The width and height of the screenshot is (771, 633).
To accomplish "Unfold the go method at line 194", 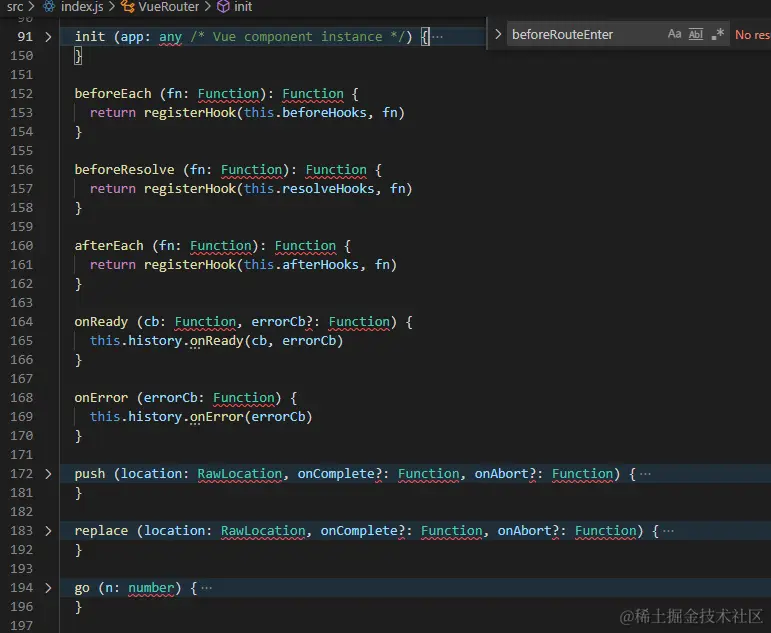I will click(x=48, y=588).
